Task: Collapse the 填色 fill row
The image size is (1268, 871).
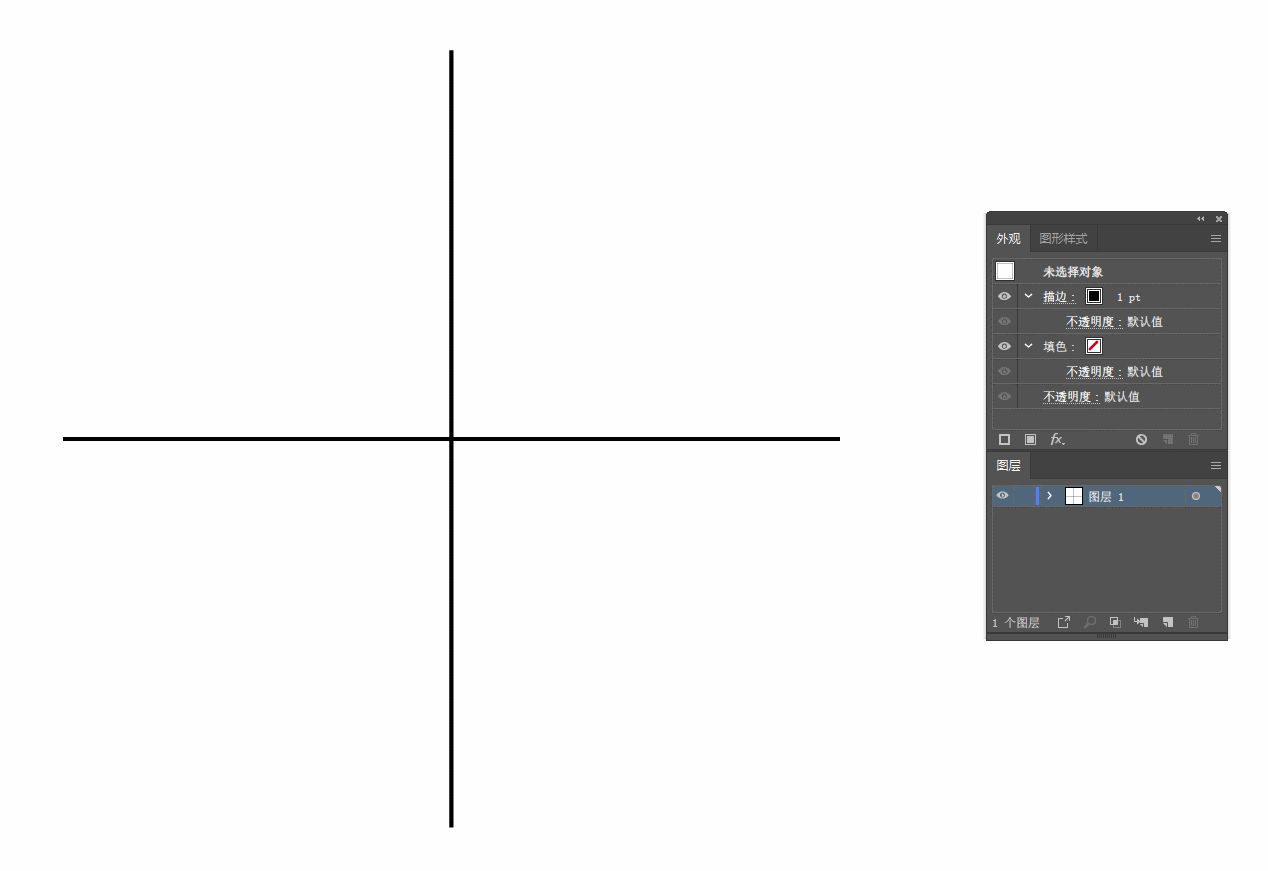Action: pyautogui.click(x=1028, y=346)
